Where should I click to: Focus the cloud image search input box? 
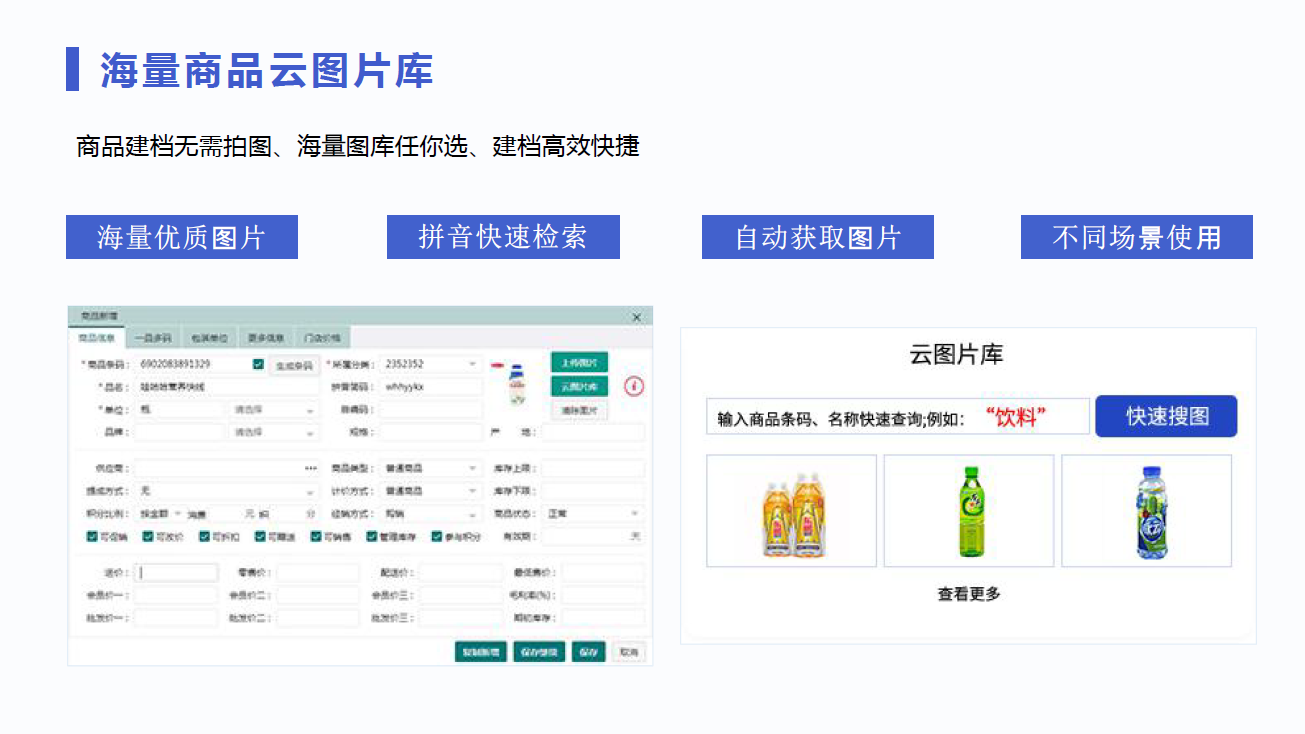pos(897,417)
